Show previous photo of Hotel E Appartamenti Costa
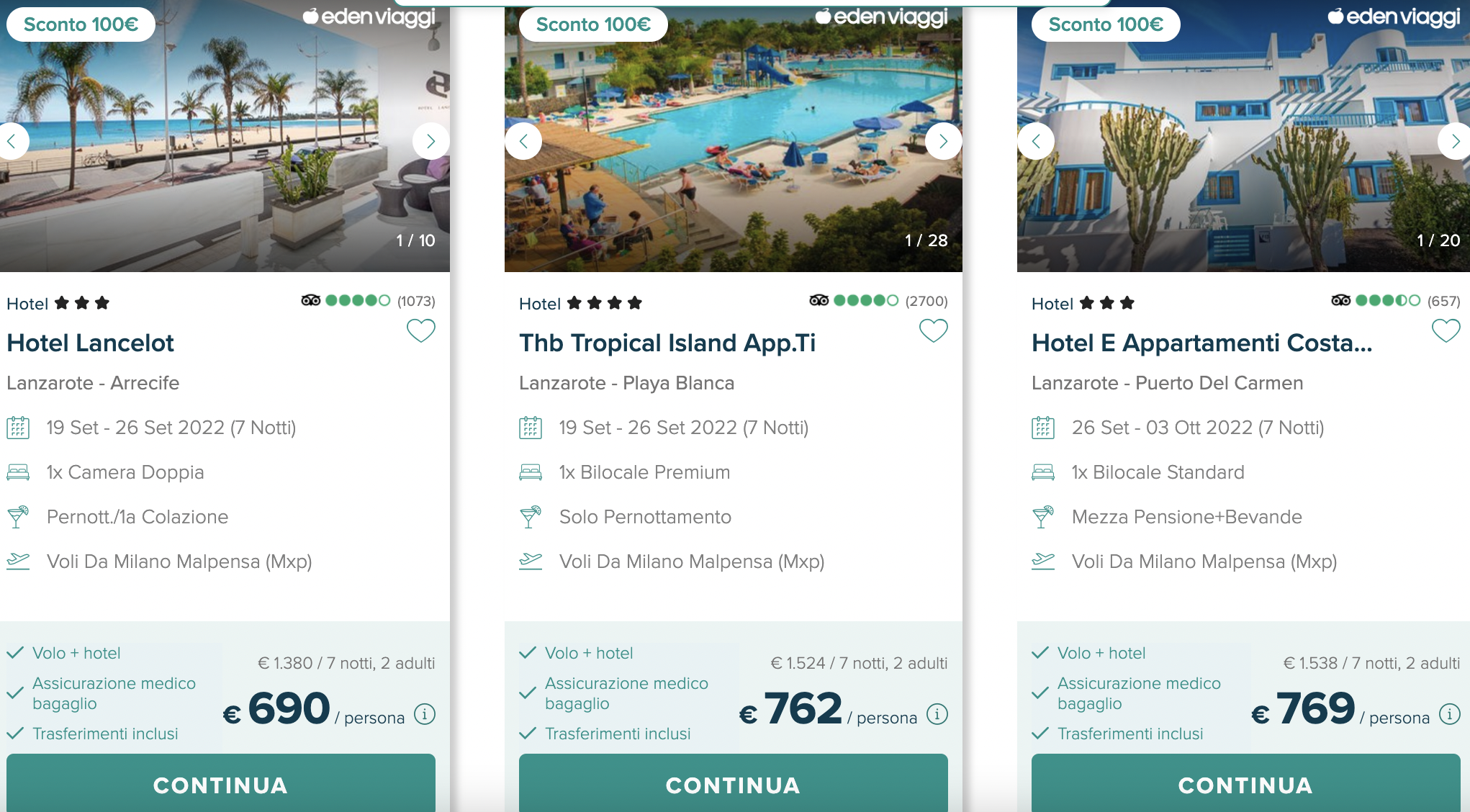 (x=1036, y=141)
